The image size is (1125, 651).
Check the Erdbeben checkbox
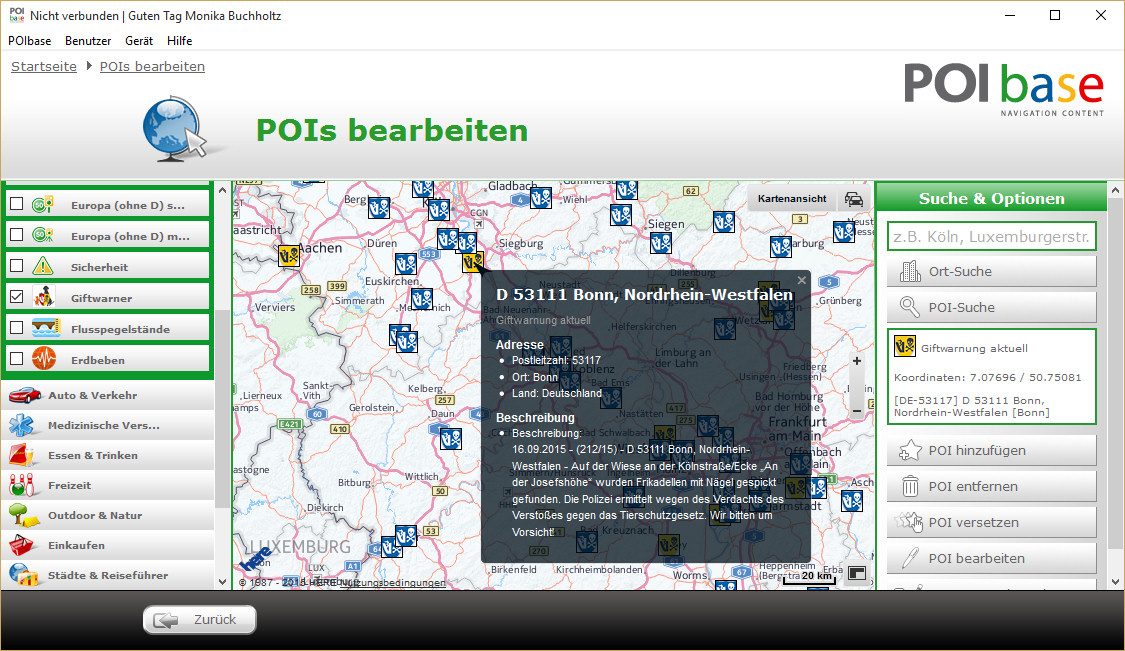pos(16,359)
